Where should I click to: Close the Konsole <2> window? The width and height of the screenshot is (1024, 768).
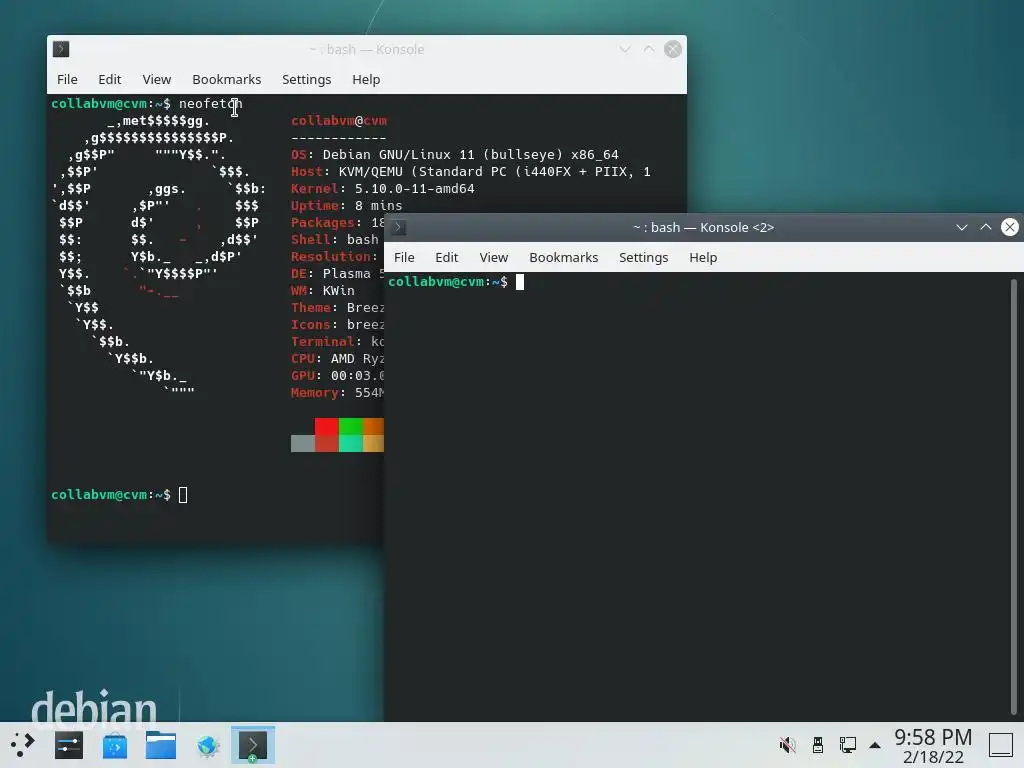(x=1010, y=227)
